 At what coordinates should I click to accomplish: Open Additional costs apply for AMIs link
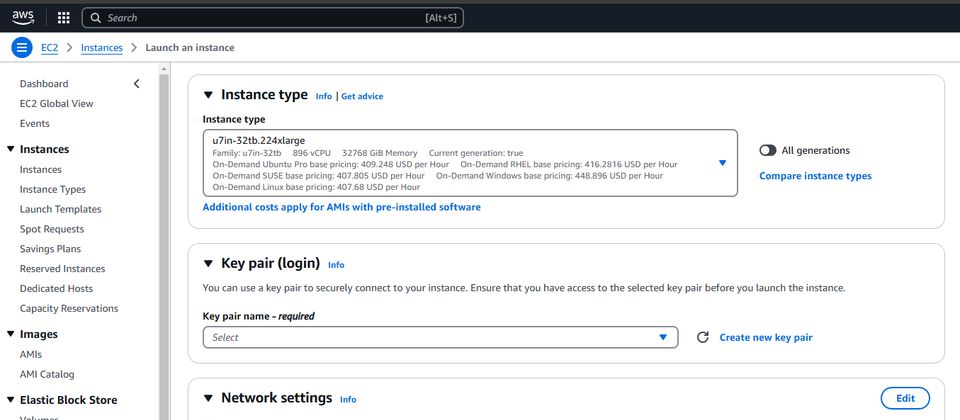point(342,207)
